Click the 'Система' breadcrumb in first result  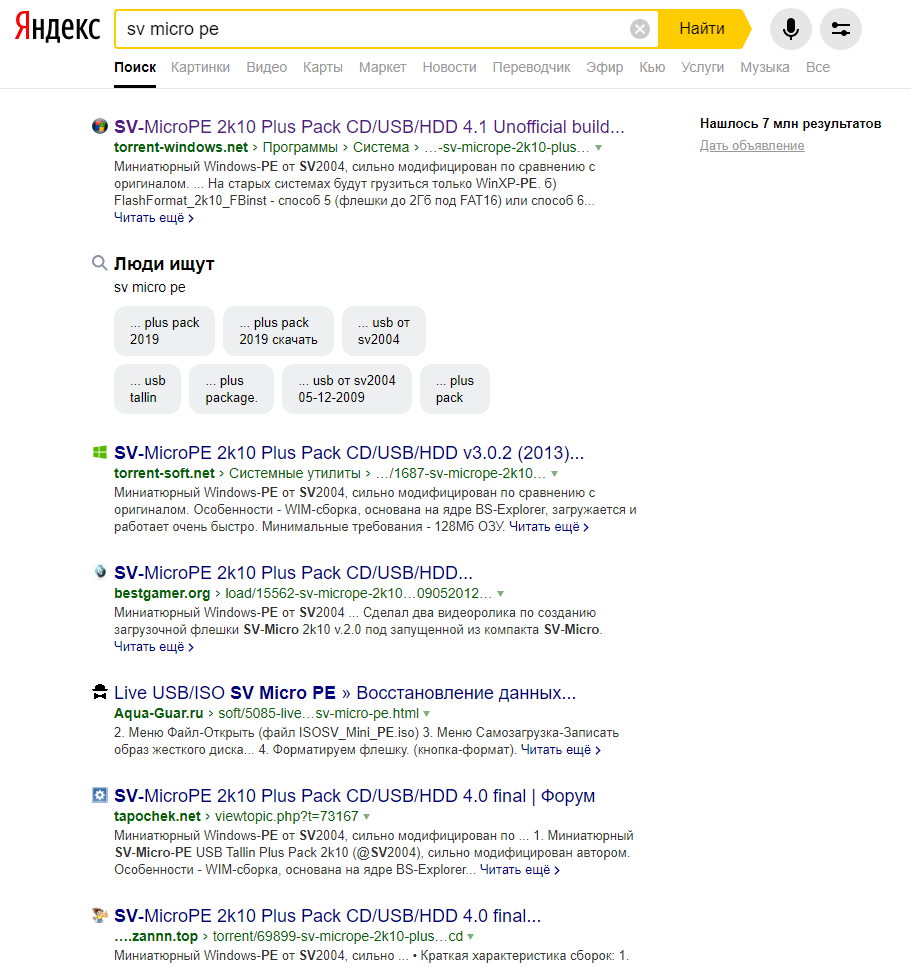coord(381,147)
